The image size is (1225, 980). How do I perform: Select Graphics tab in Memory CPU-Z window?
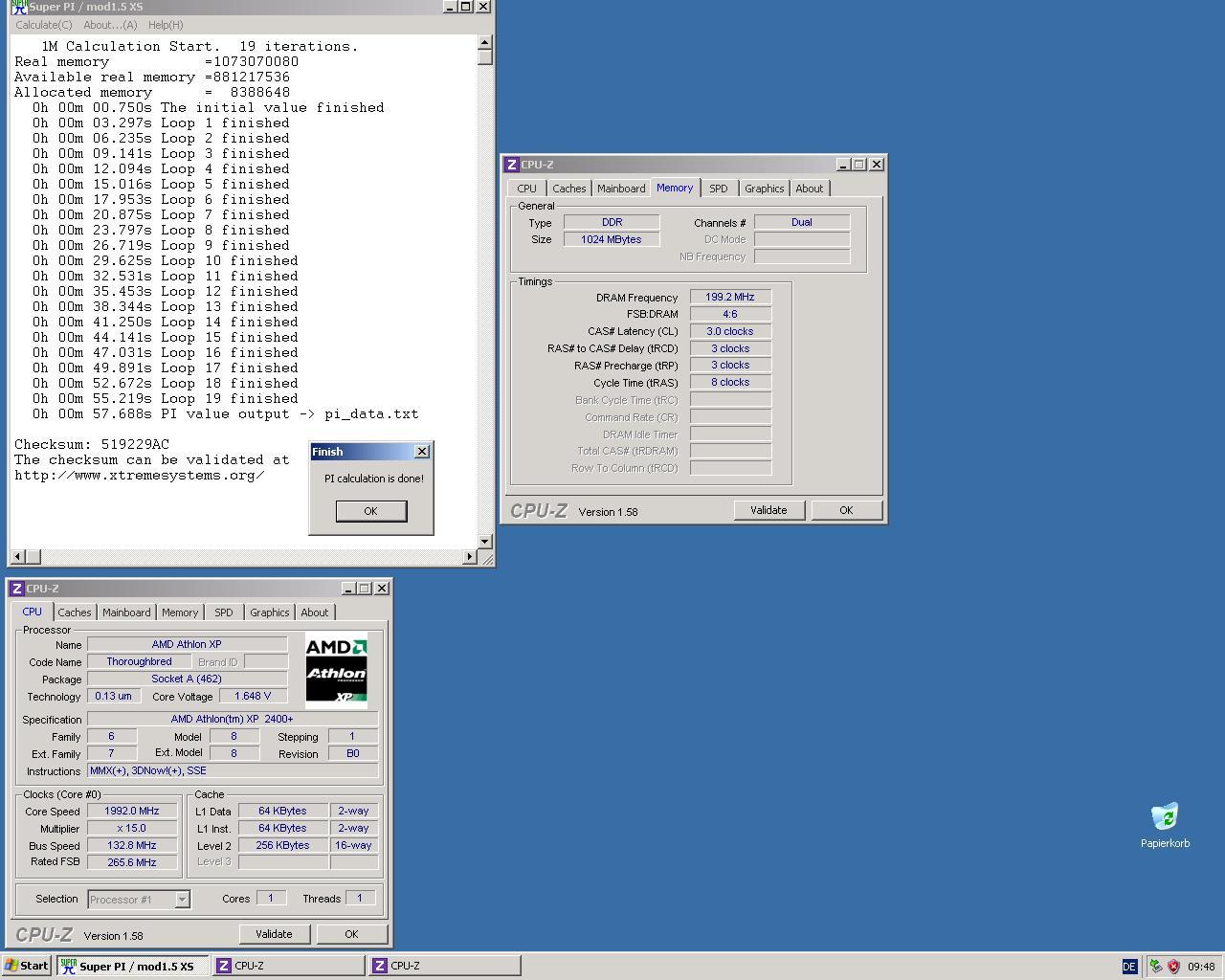(764, 189)
